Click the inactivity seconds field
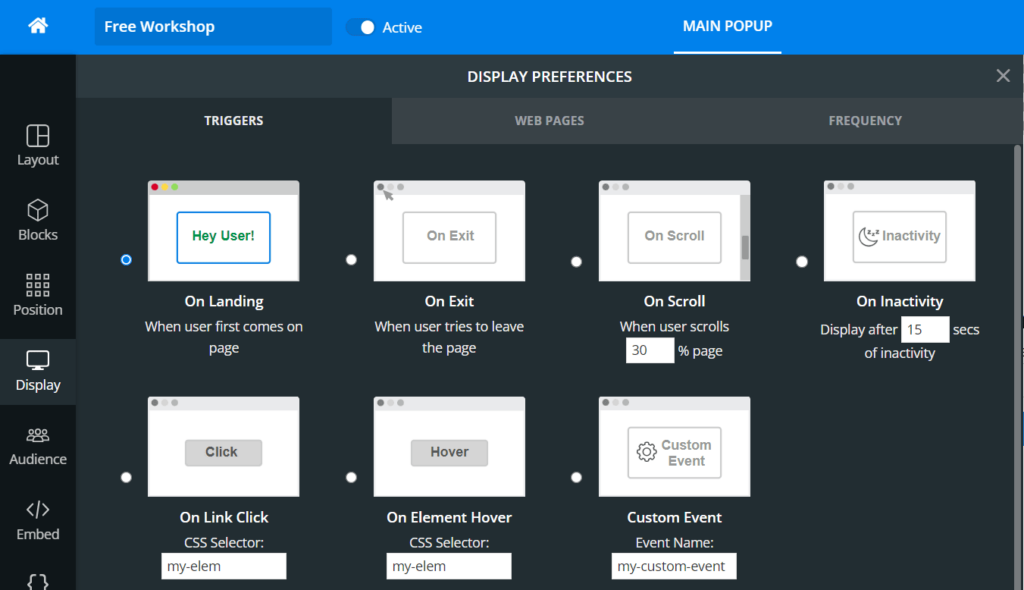 925,329
